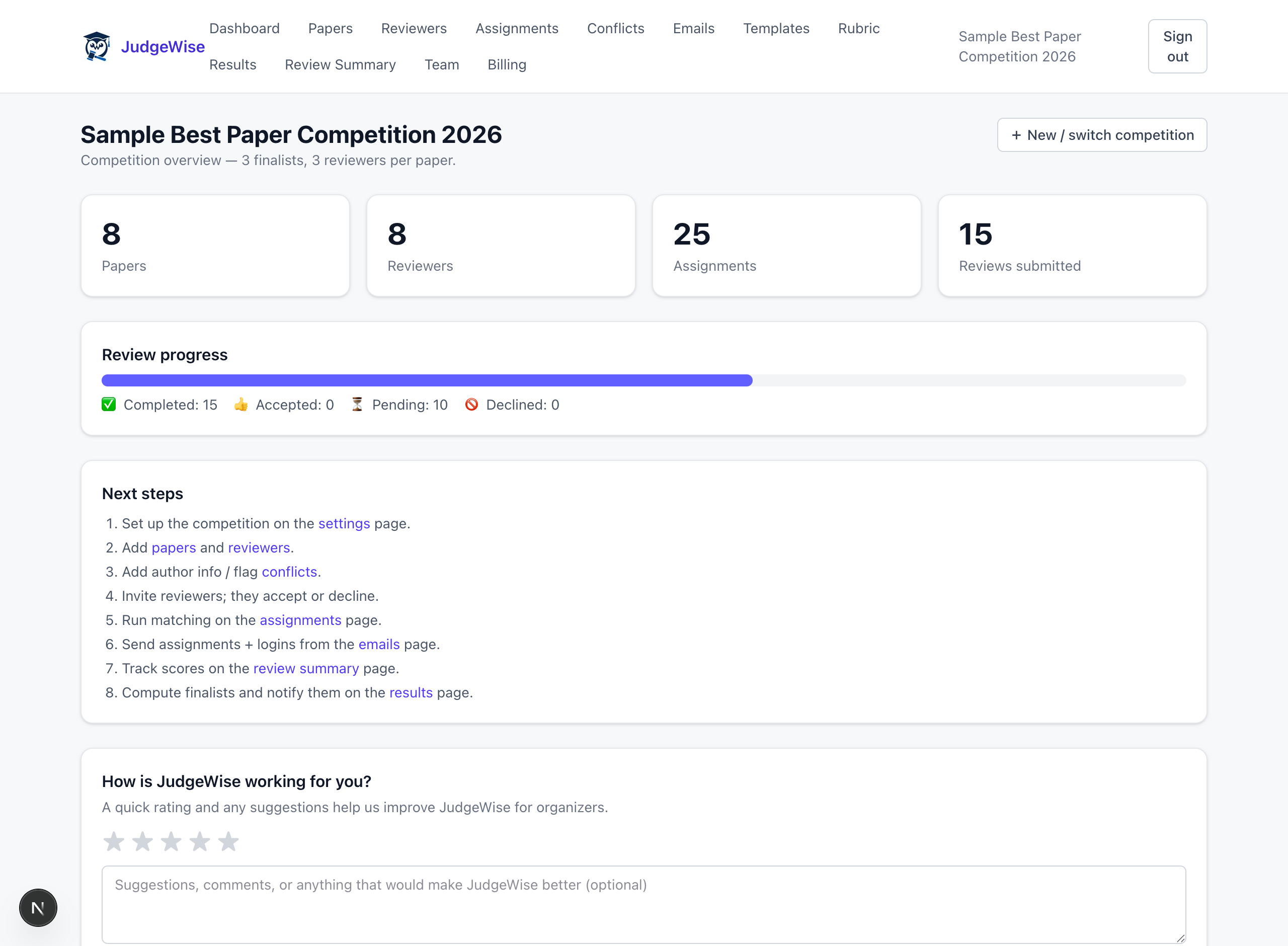
Task: Open the emails link in step 6
Action: tap(379, 644)
